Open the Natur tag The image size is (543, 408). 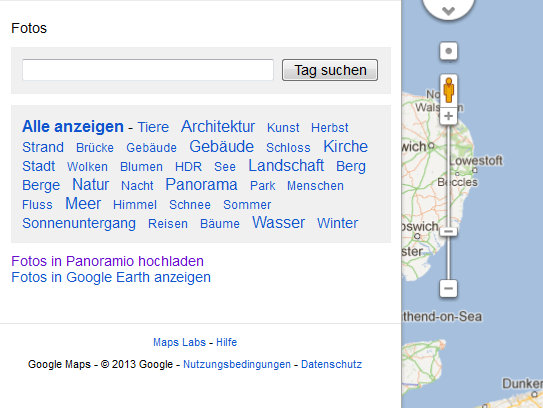(x=90, y=184)
